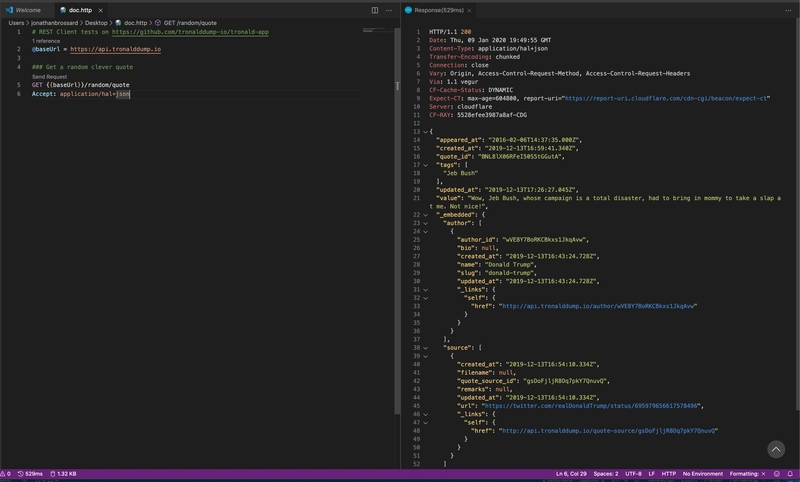Click the Server: cloudflare header line

click(460, 107)
